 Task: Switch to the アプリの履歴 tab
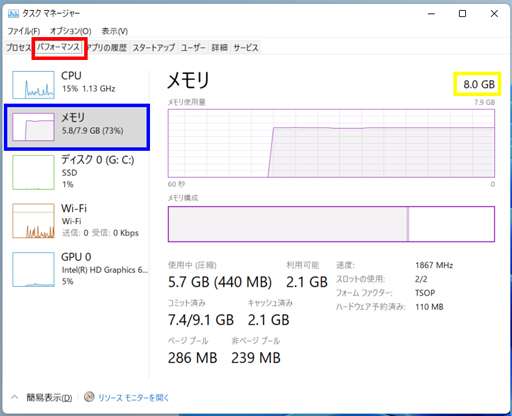[108, 48]
